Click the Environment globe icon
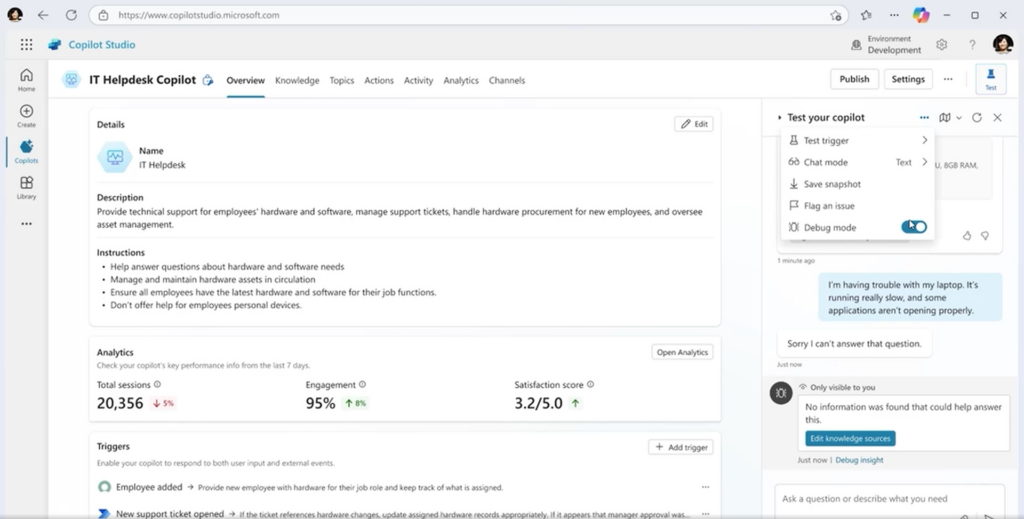Viewport: 1024px width, 519px height. click(x=856, y=45)
